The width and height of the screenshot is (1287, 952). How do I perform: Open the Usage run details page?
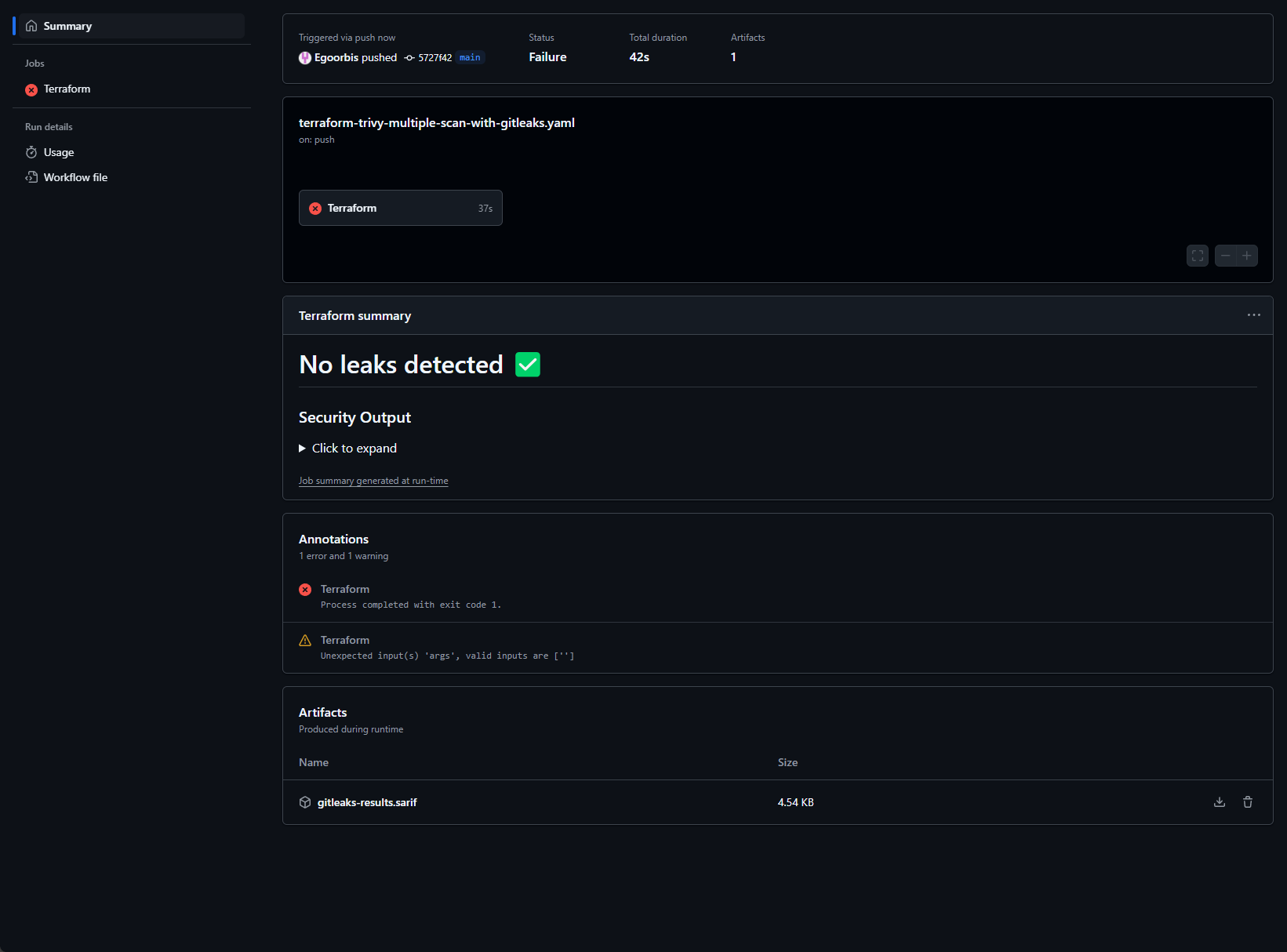(x=59, y=152)
